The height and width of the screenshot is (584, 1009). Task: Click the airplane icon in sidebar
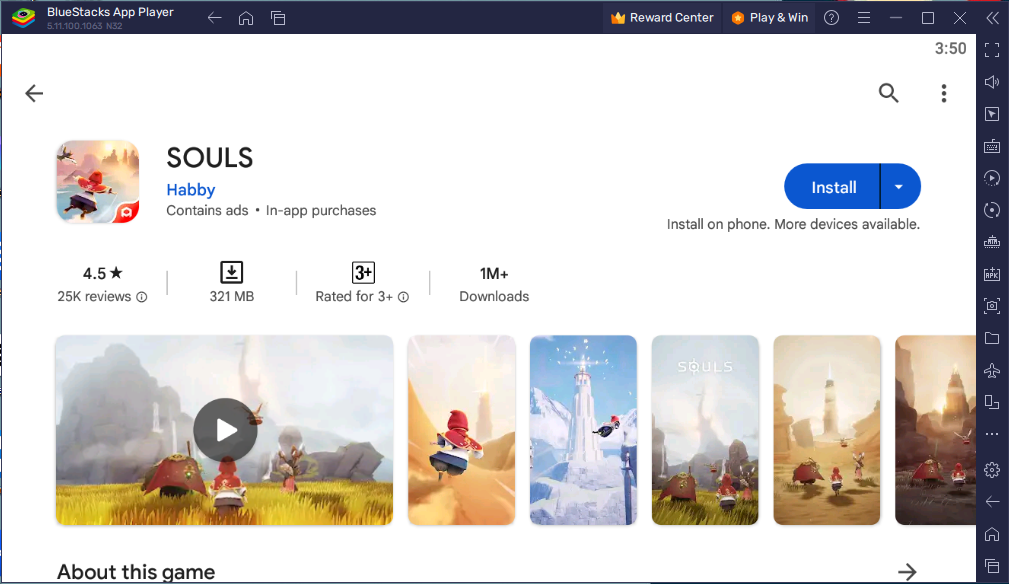(x=992, y=370)
